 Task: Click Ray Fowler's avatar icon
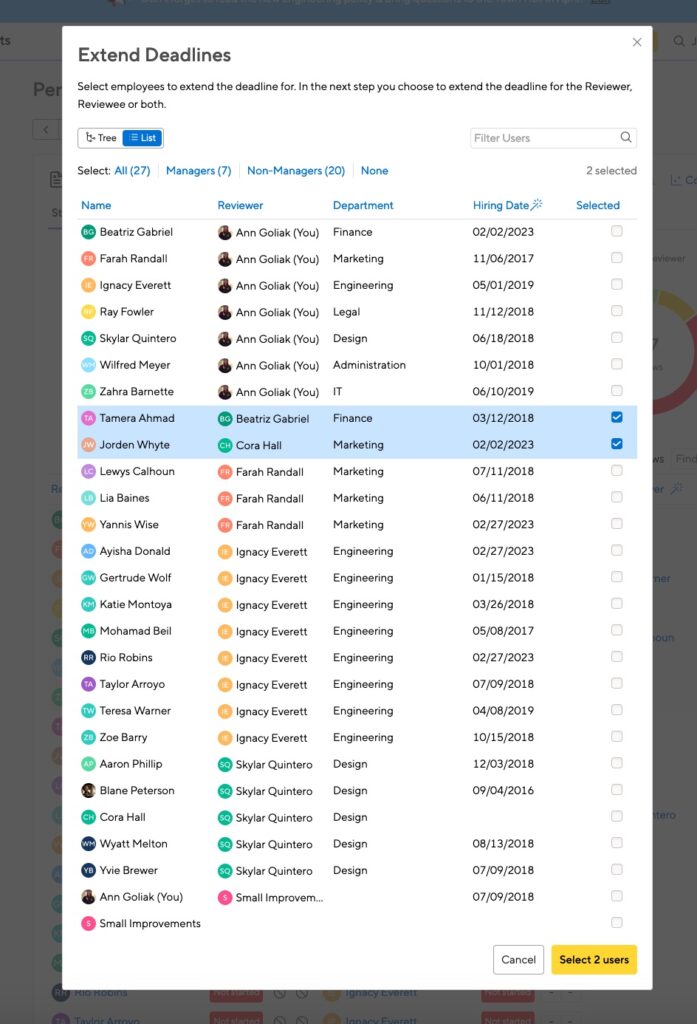88,312
